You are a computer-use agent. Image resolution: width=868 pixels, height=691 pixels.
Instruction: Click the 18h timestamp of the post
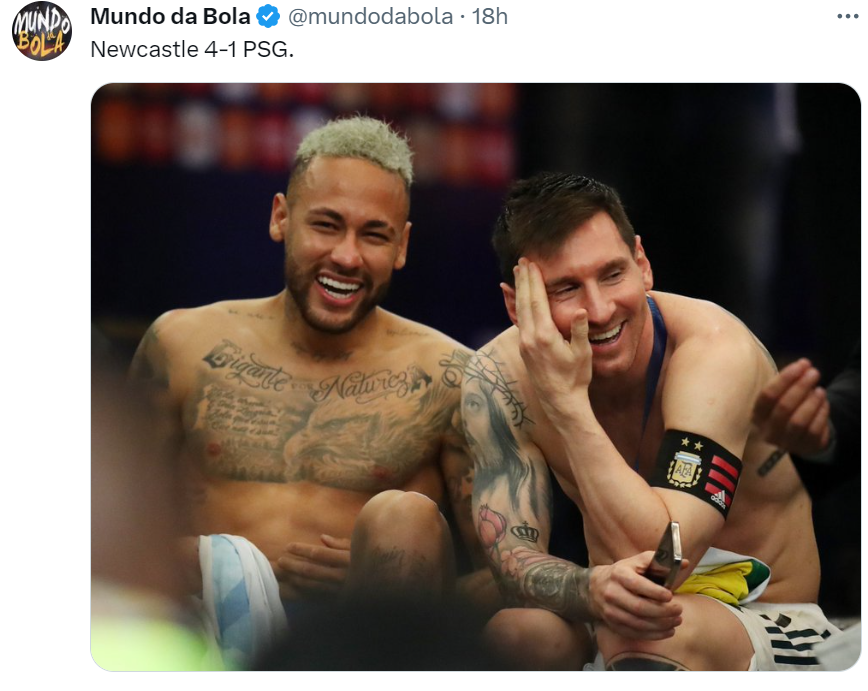pos(489,17)
